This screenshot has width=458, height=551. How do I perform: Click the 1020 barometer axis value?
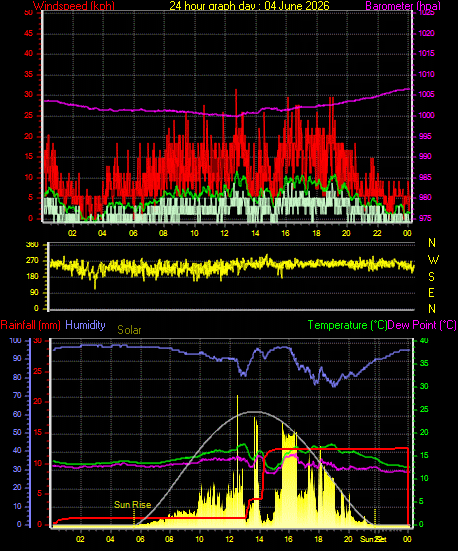(x=427, y=33)
